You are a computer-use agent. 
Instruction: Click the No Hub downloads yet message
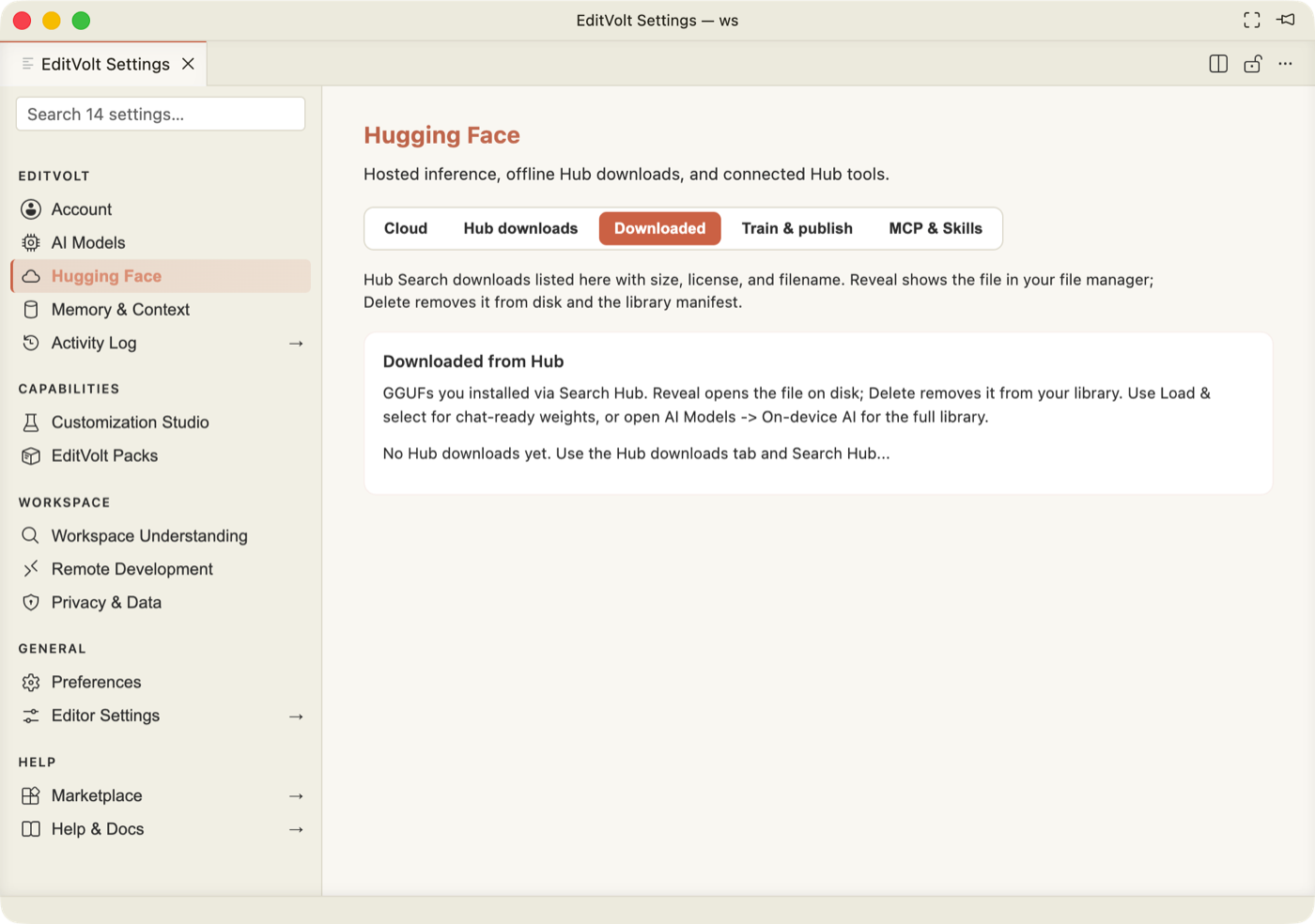pyautogui.click(x=636, y=454)
